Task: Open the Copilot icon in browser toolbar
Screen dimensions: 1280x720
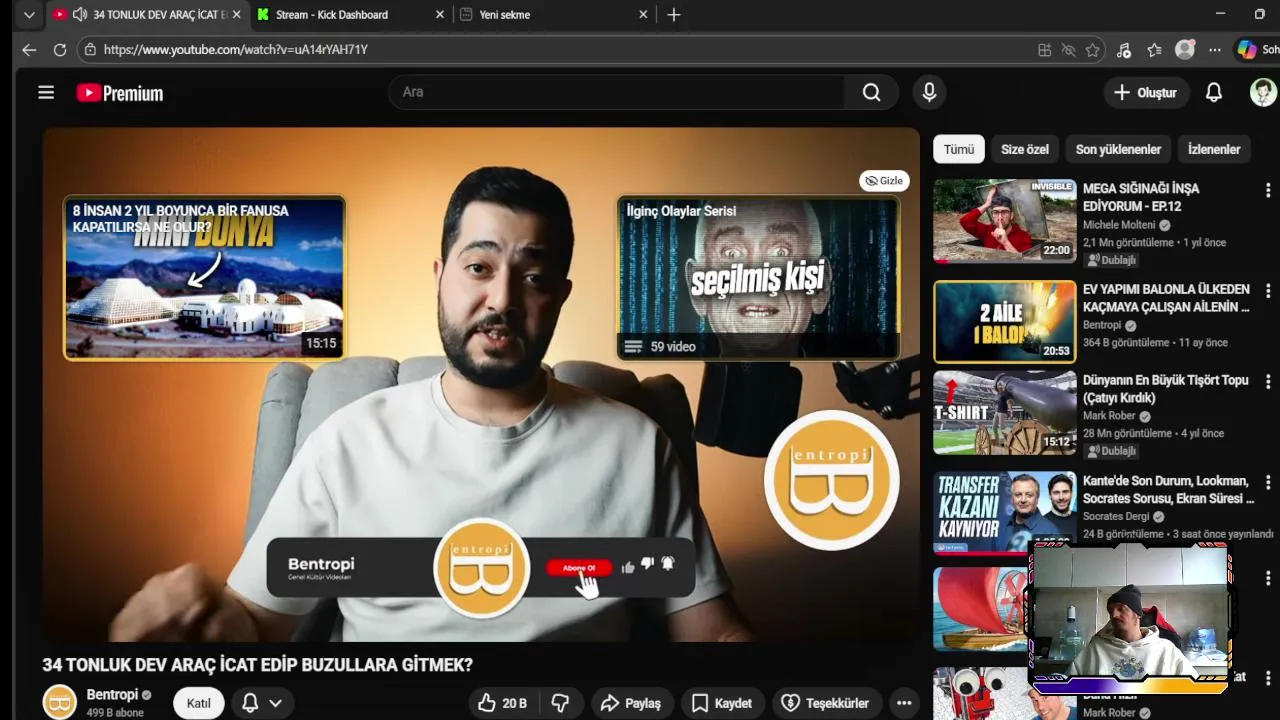Action: [1246, 49]
